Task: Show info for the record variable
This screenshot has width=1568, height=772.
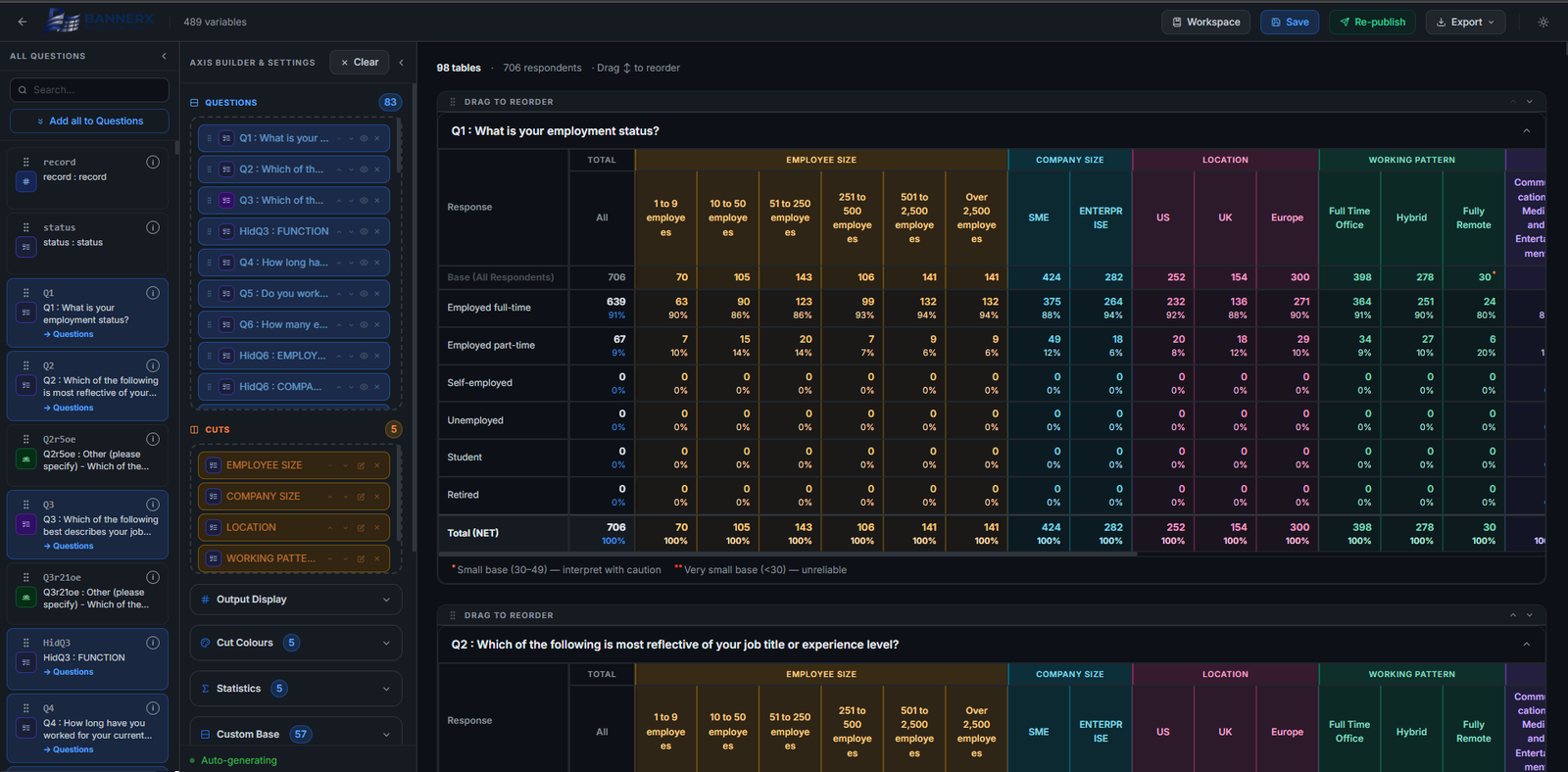Action: tap(153, 162)
